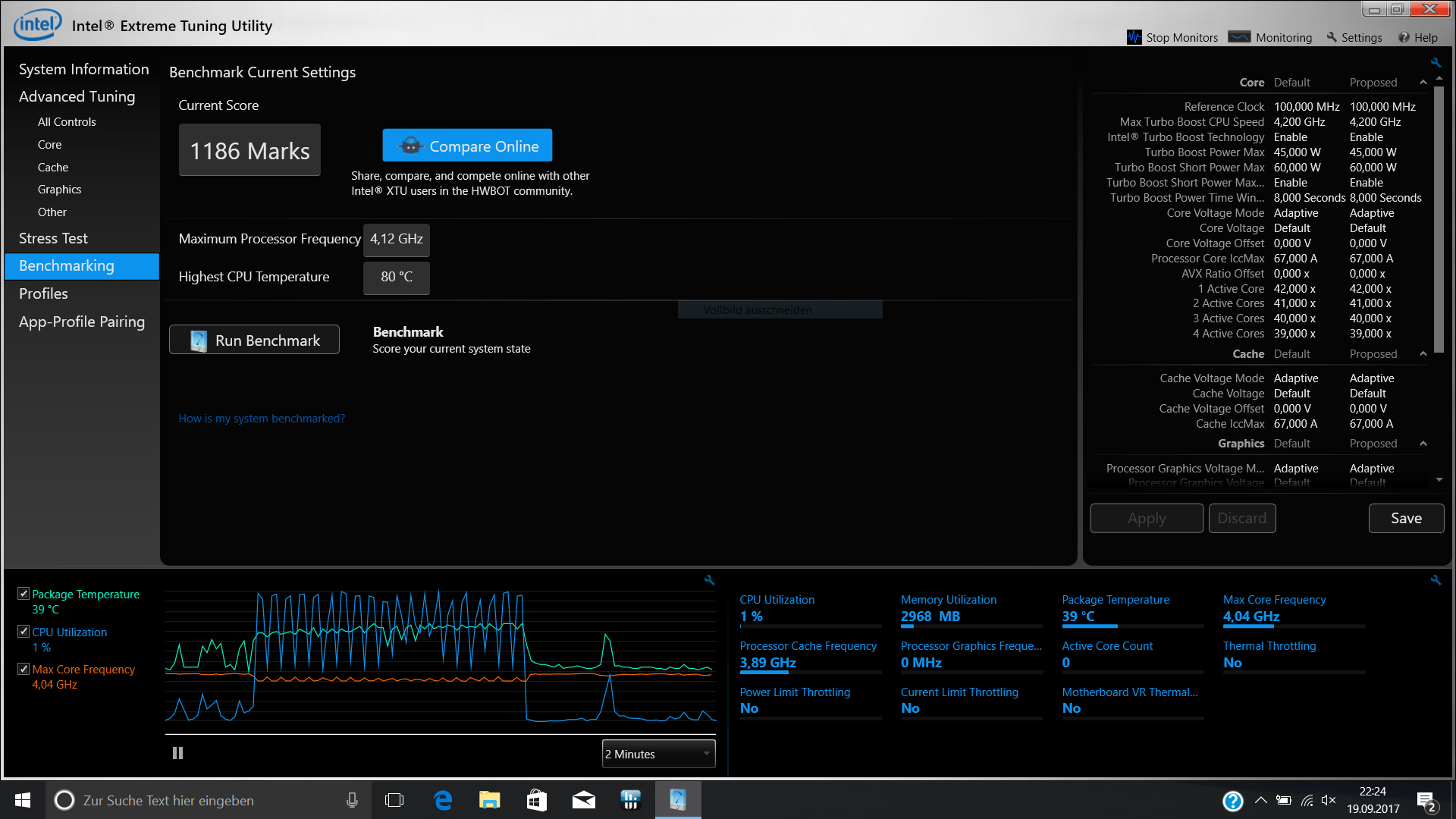The width and height of the screenshot is (1456, 819).
Task: Collapse the Cache settings section
Action: 1423,354
